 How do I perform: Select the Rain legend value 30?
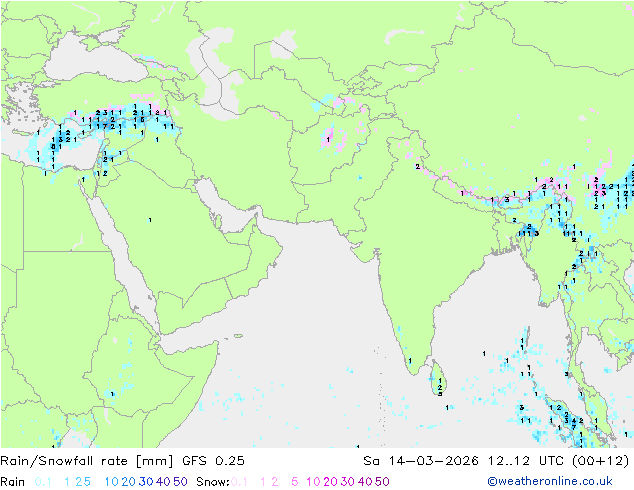click(146, 482)
